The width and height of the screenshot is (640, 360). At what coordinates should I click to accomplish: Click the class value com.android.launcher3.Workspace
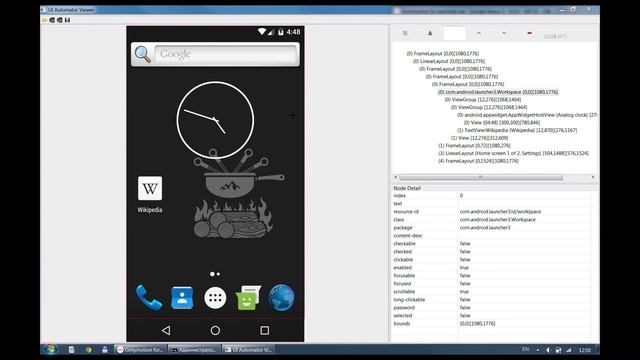coord(498,220)
